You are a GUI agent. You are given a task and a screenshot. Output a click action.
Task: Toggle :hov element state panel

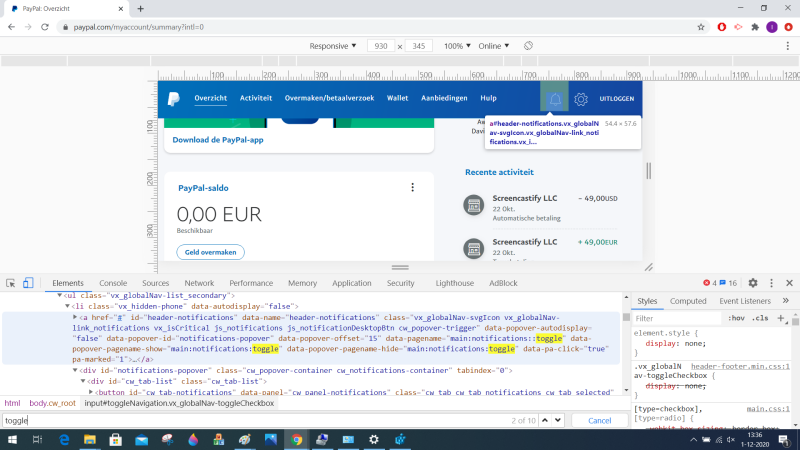pyautogui.click(x=736, y=318)
